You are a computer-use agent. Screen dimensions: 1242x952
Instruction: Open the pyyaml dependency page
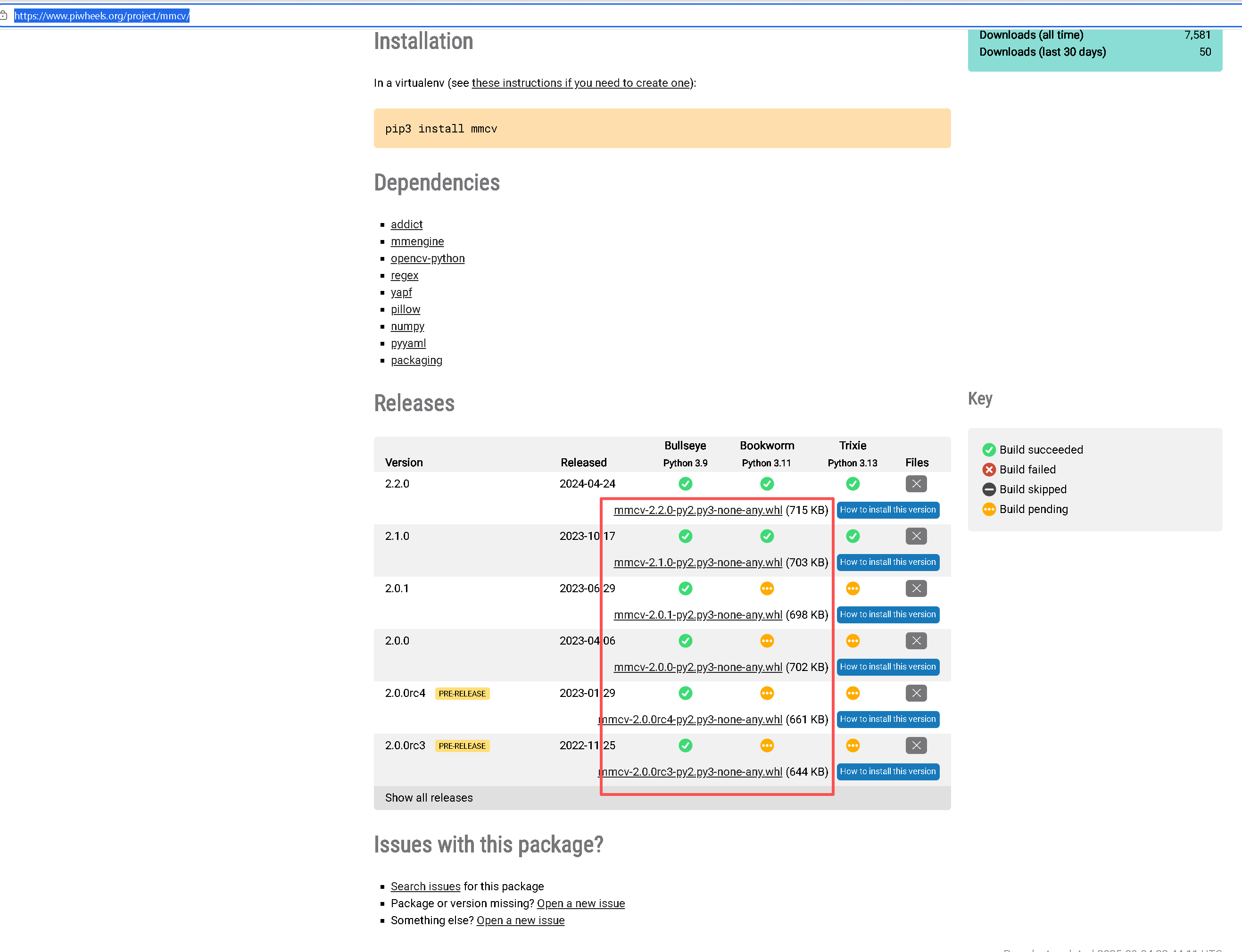(x=408, y=344)
